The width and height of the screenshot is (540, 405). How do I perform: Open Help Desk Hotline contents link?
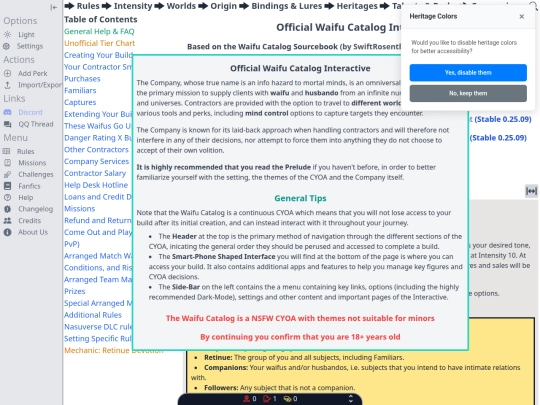pos(96,185)
